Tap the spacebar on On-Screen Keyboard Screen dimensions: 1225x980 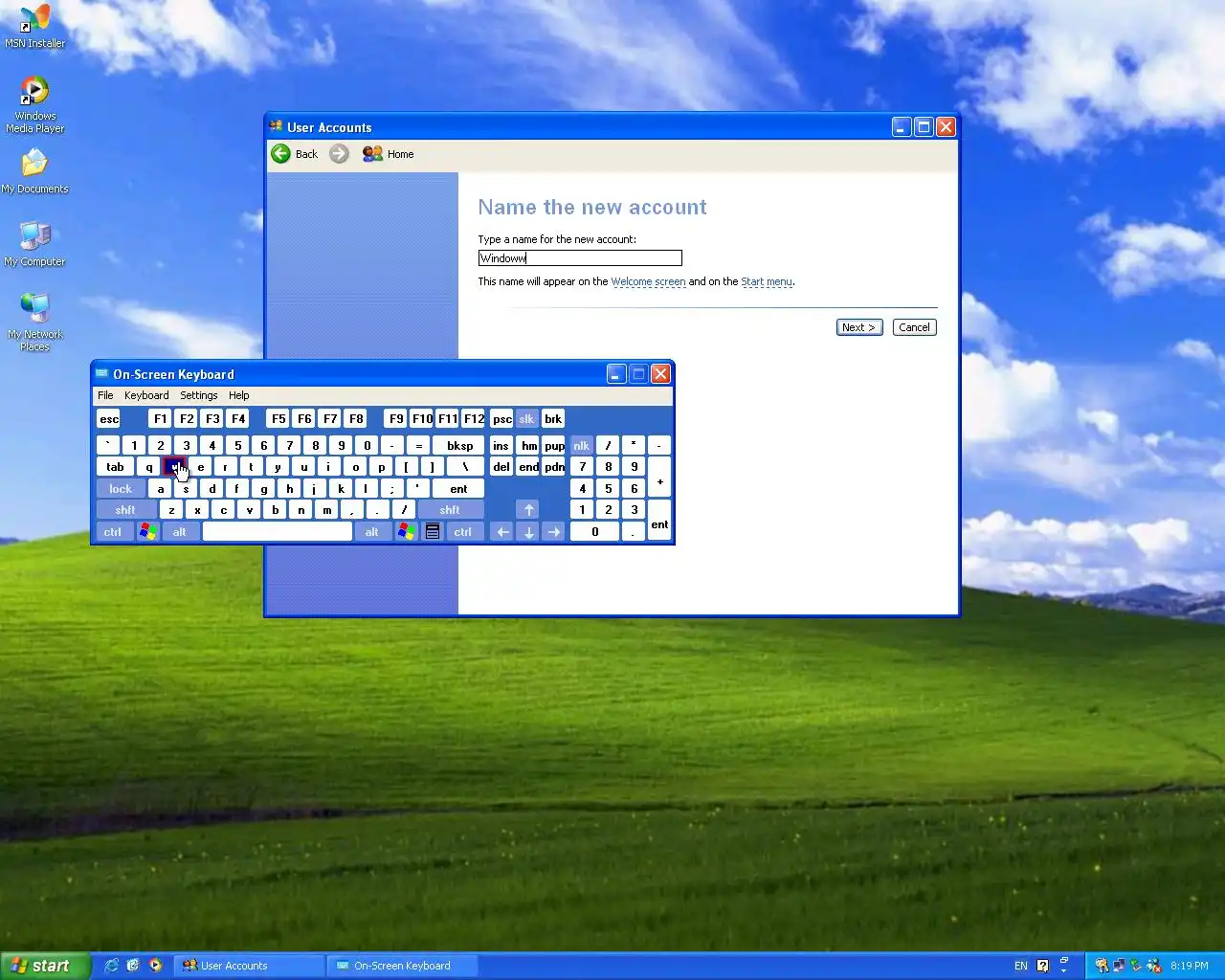(278, 532)
